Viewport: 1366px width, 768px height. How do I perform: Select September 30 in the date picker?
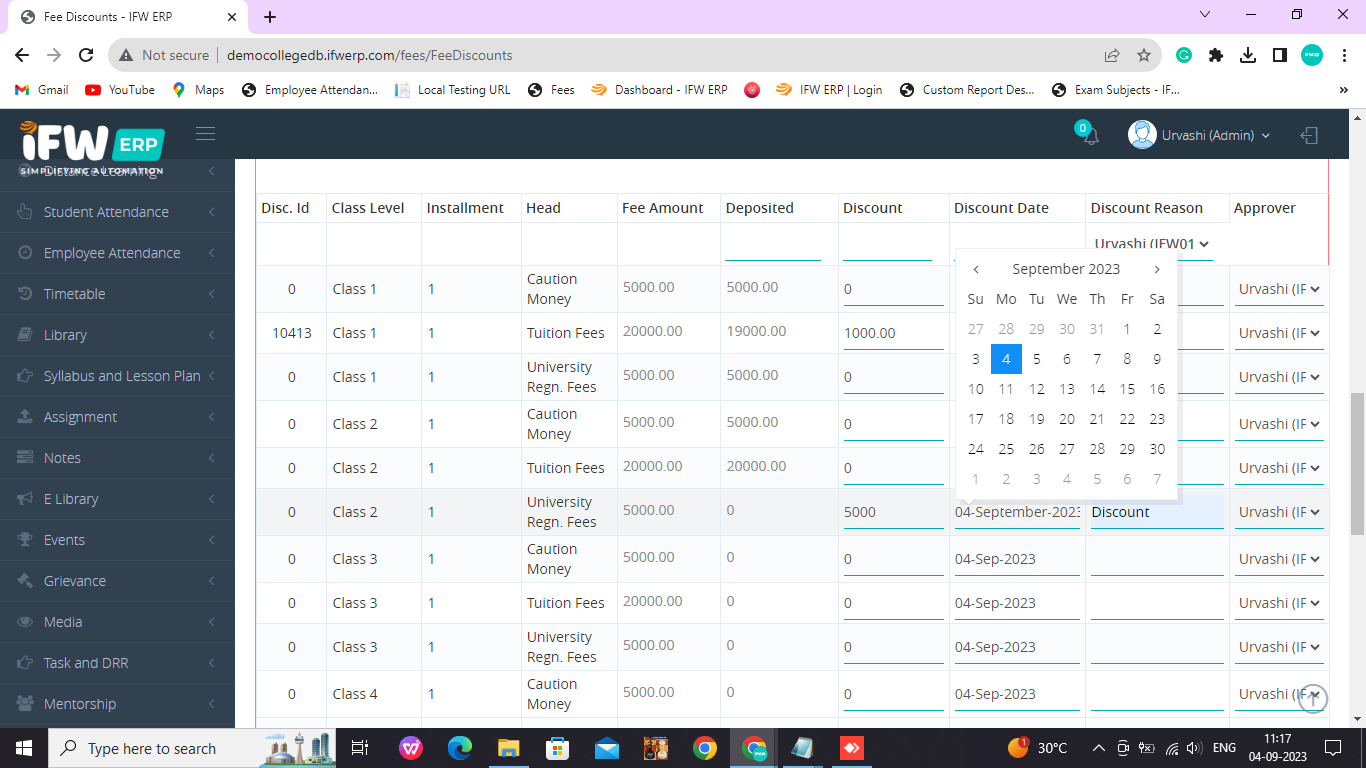[x=1157, y=449]
